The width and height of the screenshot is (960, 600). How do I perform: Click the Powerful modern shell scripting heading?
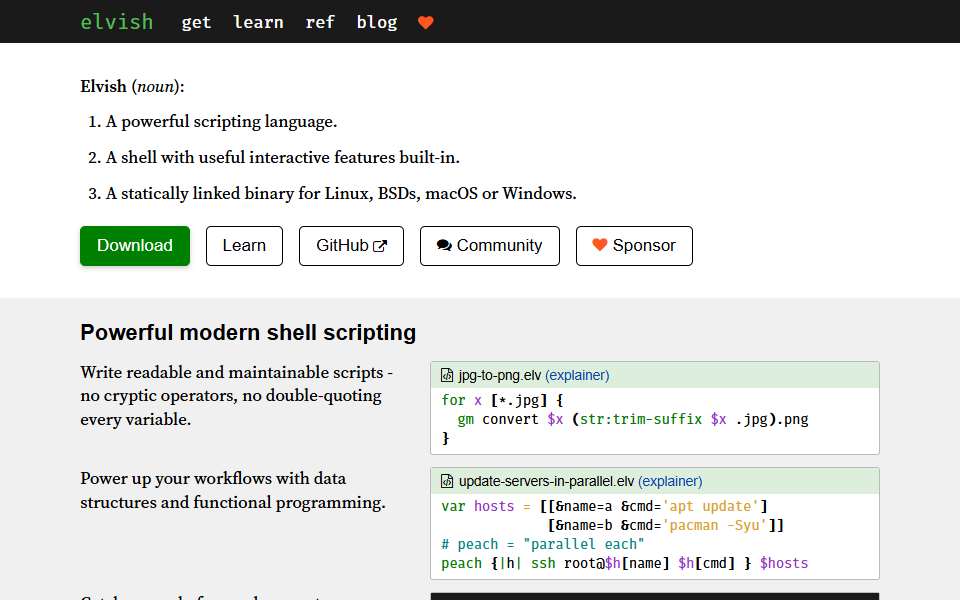point(248,332)
